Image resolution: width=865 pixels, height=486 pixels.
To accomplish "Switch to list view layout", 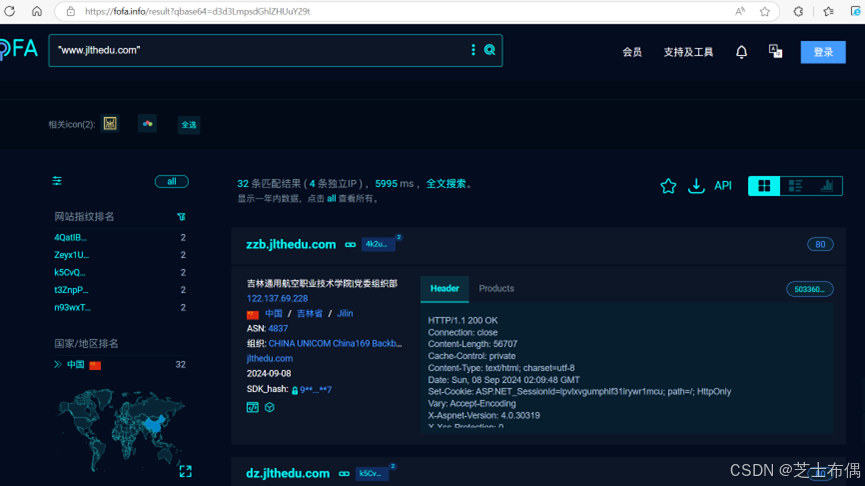I will click(795, 186).
